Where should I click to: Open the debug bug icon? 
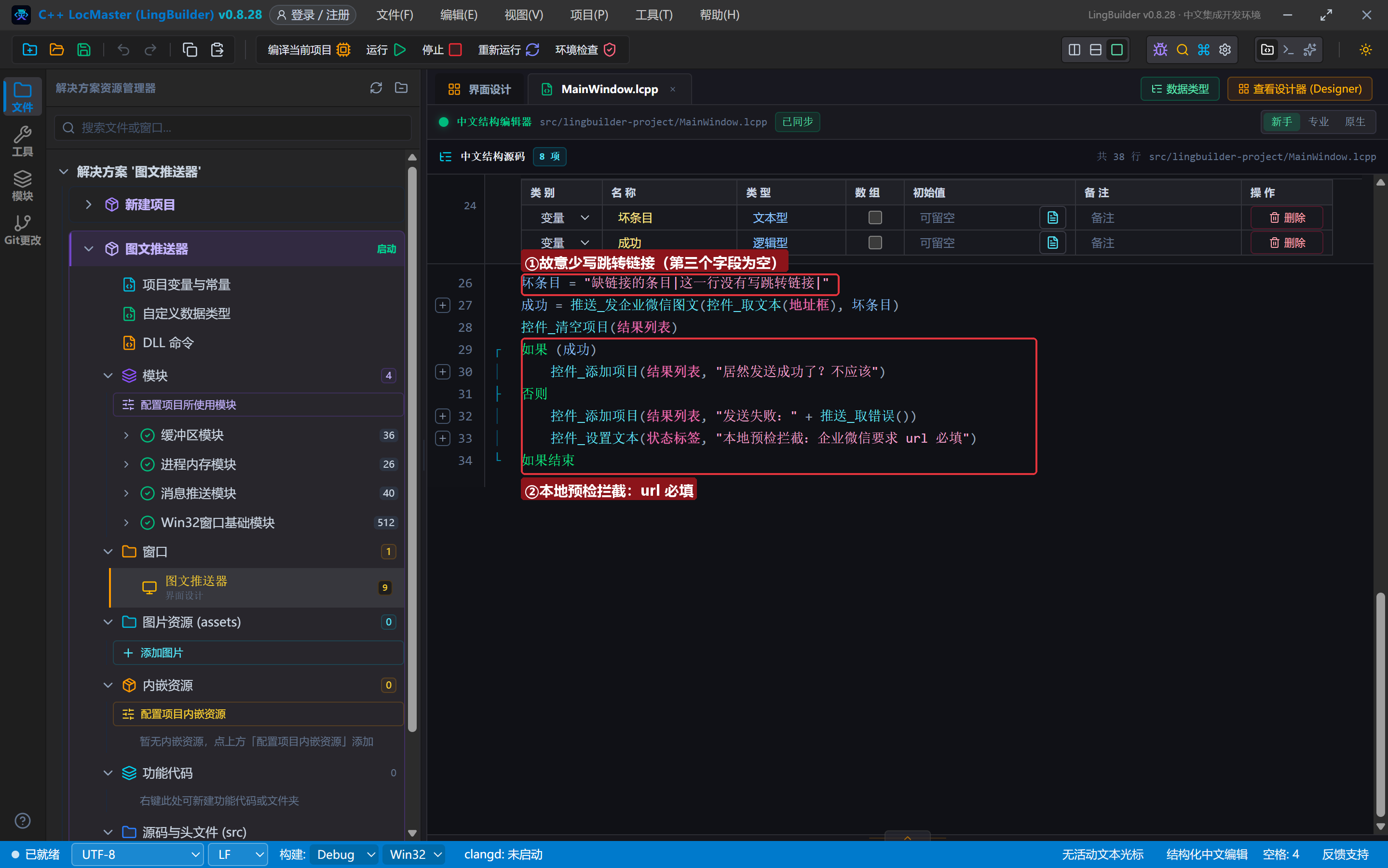[1160, 50]
